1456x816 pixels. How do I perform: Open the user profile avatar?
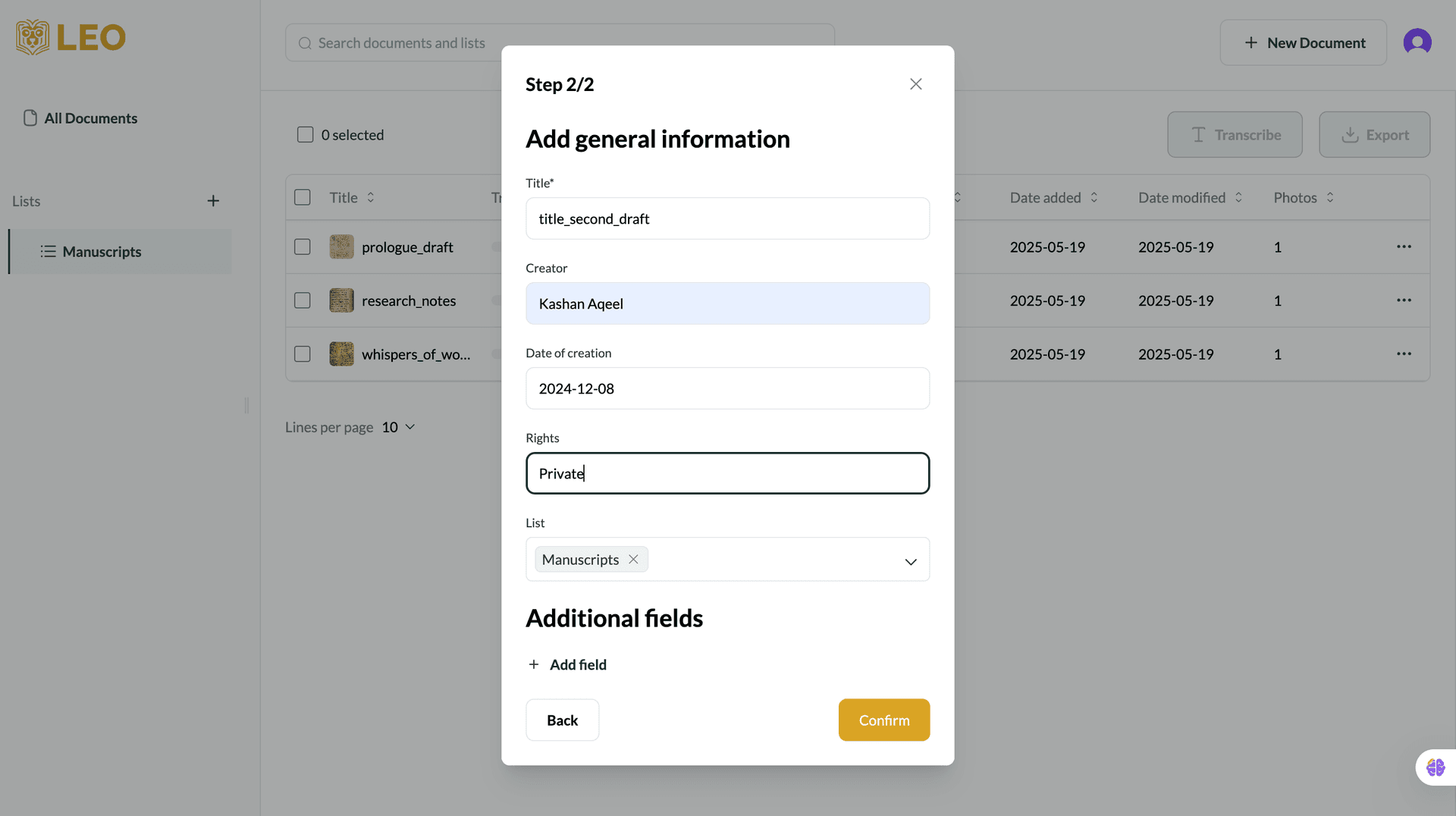tap(1417, 42)
